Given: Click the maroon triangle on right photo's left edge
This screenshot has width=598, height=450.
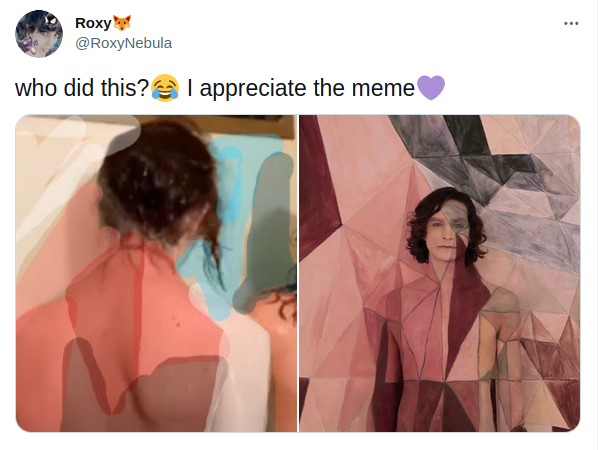Looking at the screenshot, I should (318, 191).
